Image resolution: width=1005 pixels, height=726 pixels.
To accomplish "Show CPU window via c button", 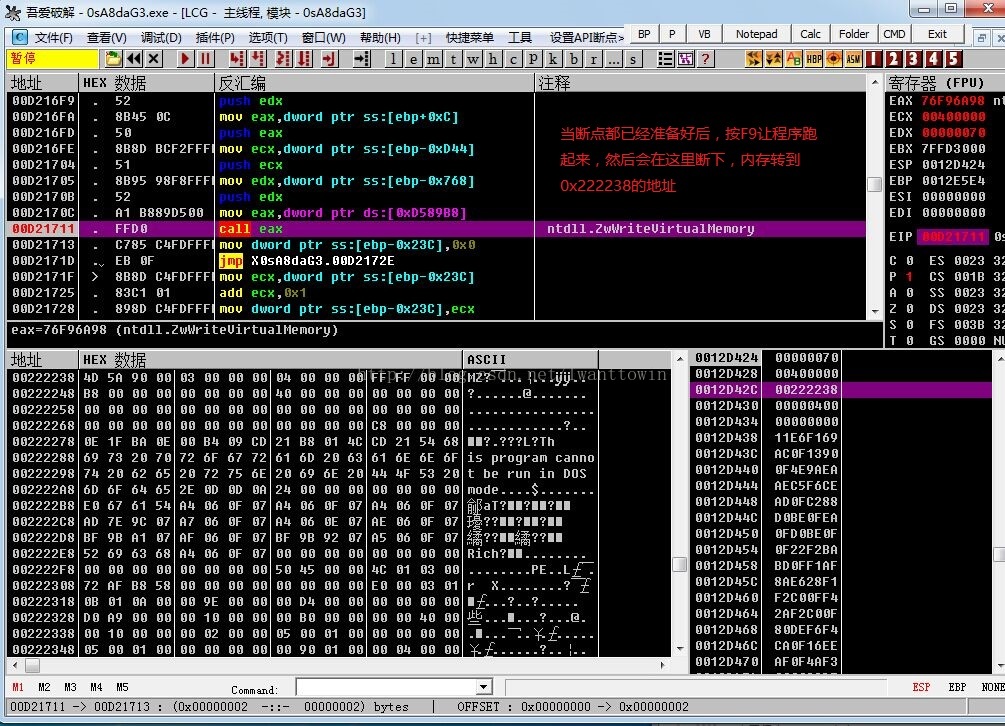I will point(513,59).
